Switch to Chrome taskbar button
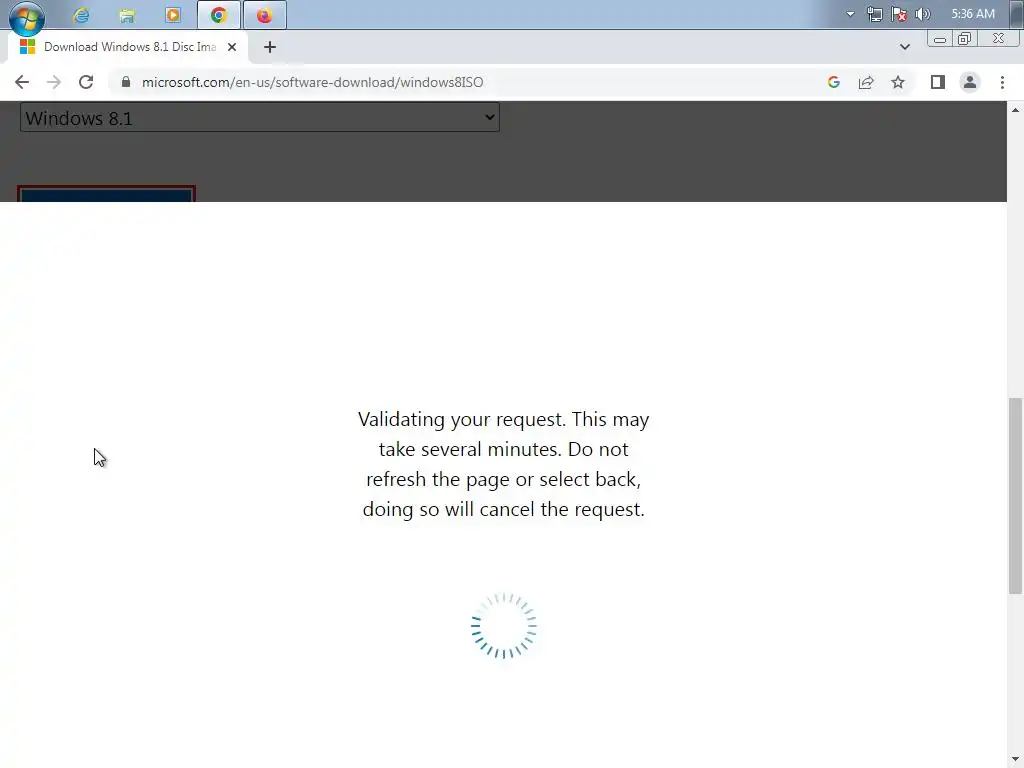The width and height of the screenshot is (1024, 768). [219, 15]
